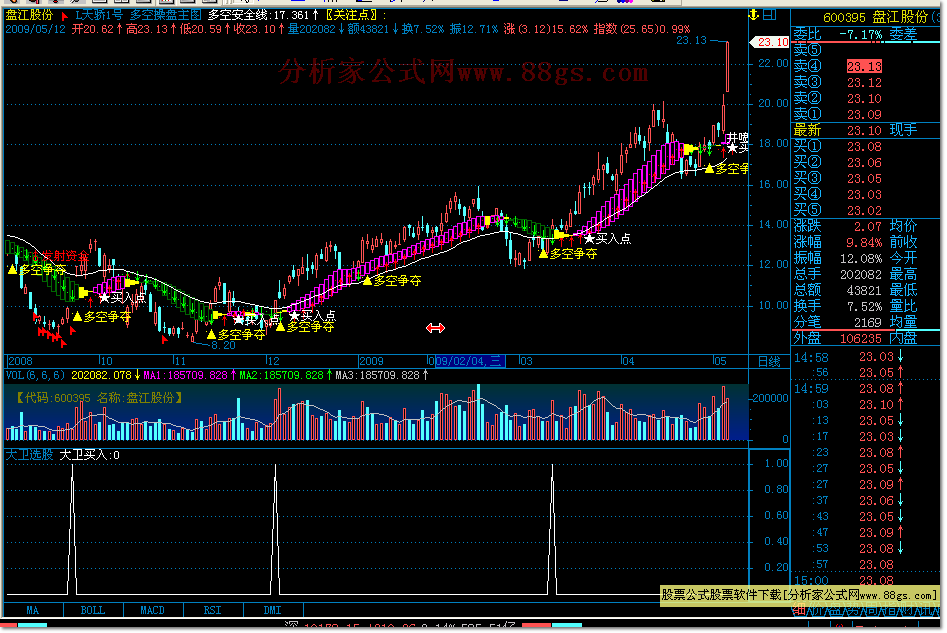Click the VOL(6,6,6) volume indicator label

(x=35, y=375)
